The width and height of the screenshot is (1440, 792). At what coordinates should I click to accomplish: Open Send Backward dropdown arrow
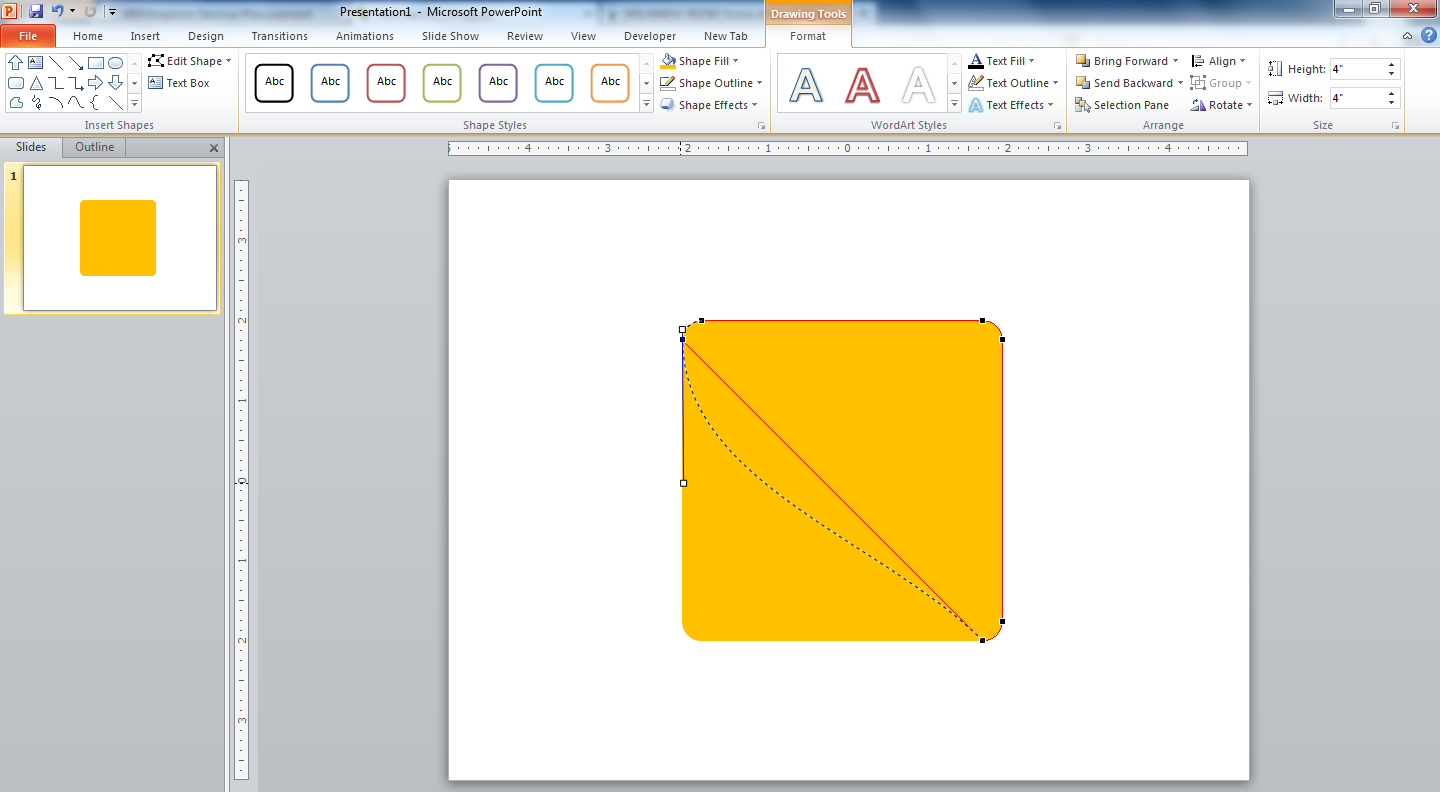click(x=1180, y=83)
